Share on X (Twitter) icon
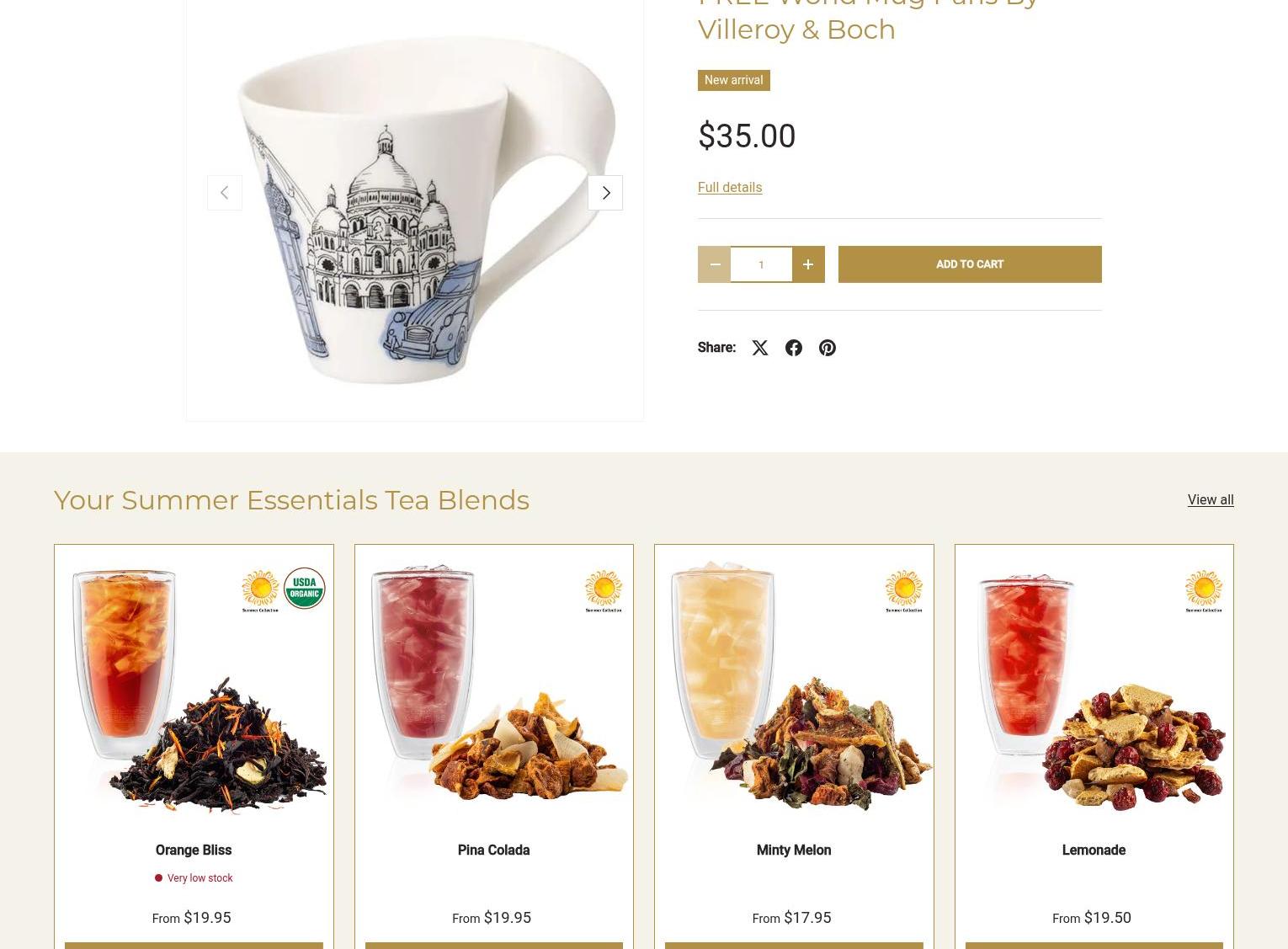 [760, 348]
